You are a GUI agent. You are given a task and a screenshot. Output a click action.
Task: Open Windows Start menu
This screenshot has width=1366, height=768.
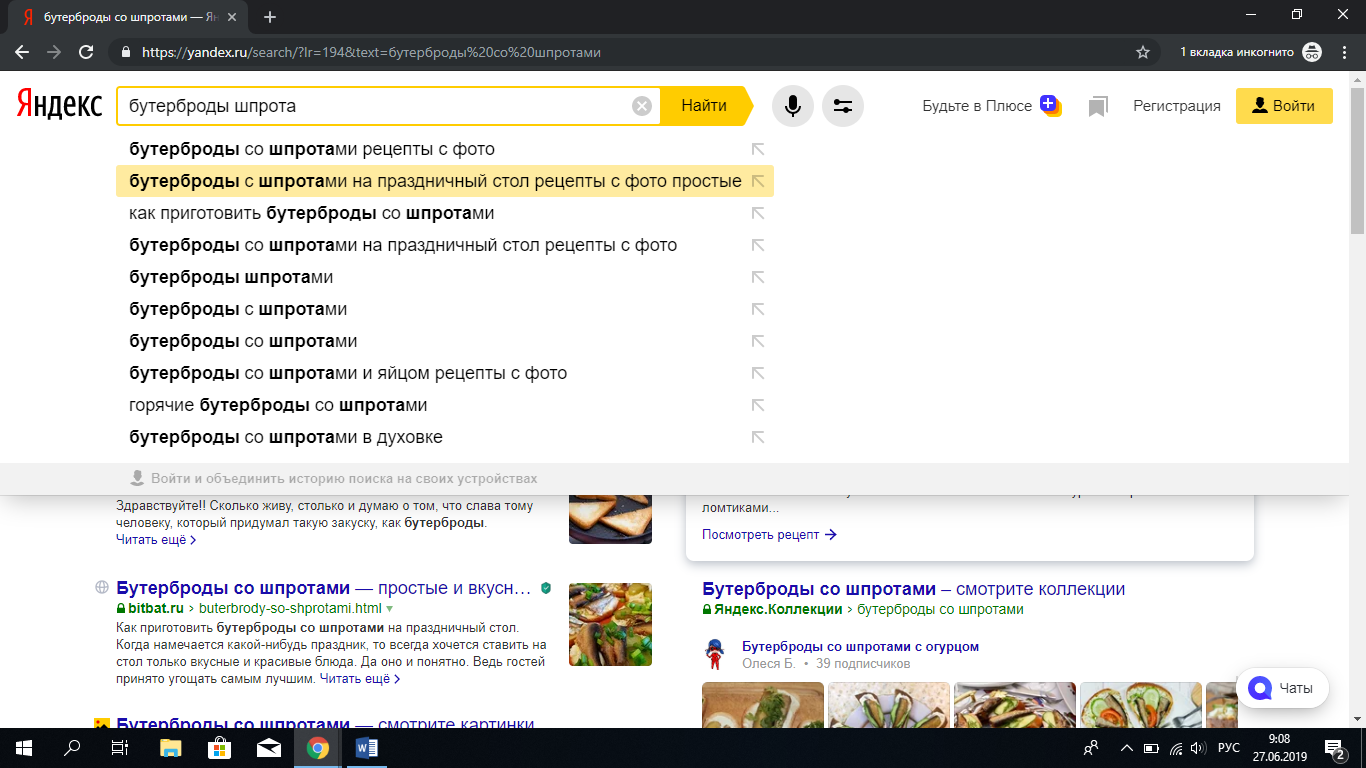(23, 748)
